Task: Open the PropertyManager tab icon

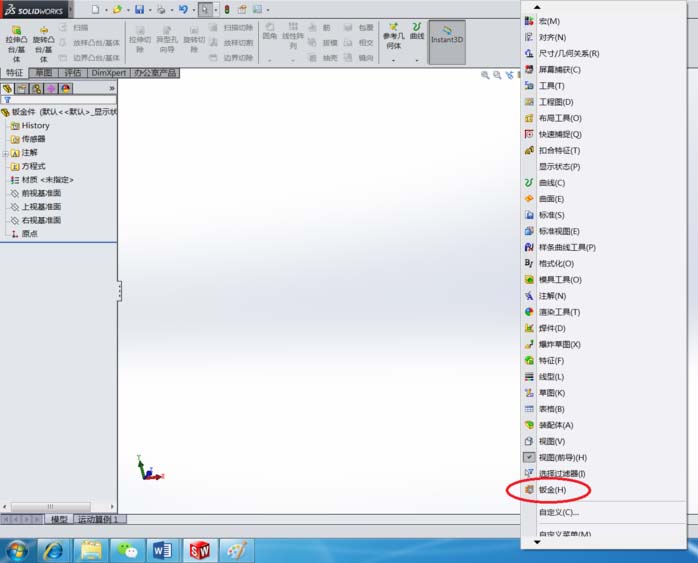Action: [22, 89]
